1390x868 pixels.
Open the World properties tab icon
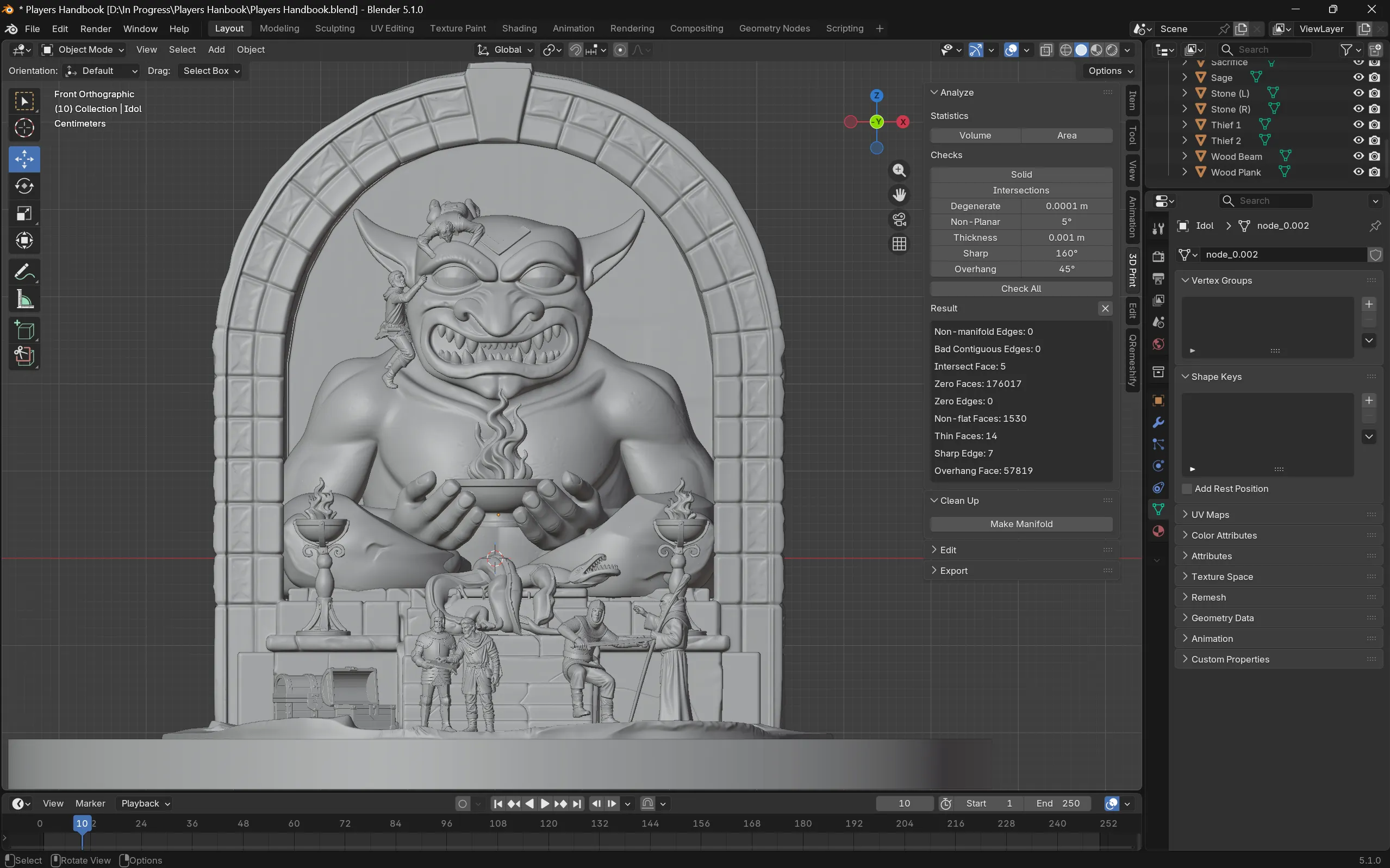tap(1158, 344)
